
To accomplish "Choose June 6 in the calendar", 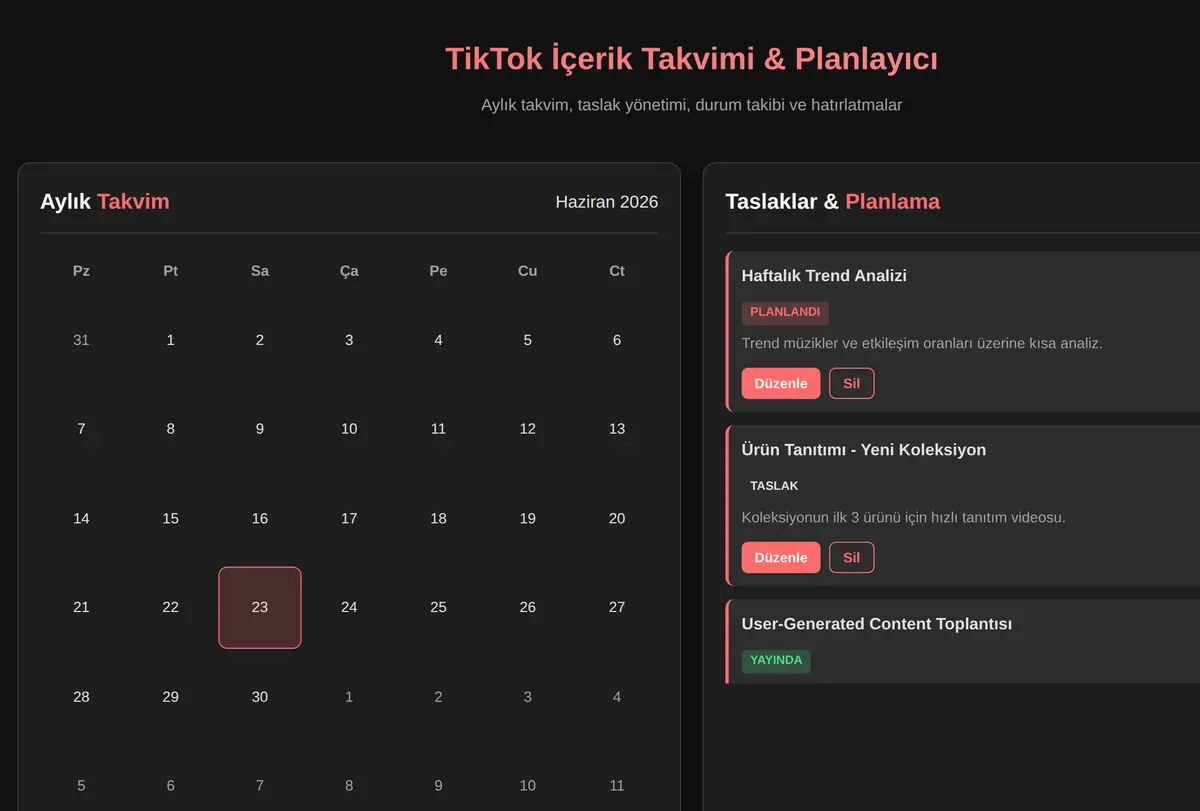I will coord(617,340).
